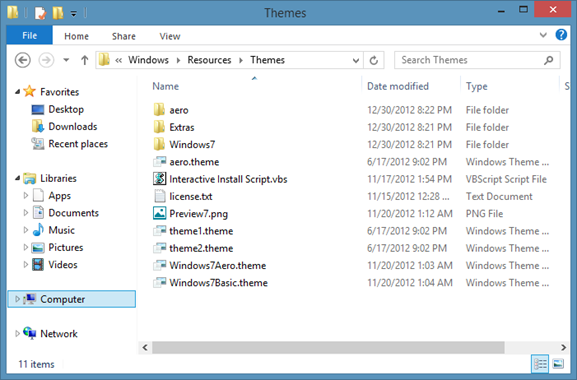This screenshot has height=380, width=577.
Task: Expand the Music library node
Action: [x=26, y=230]
